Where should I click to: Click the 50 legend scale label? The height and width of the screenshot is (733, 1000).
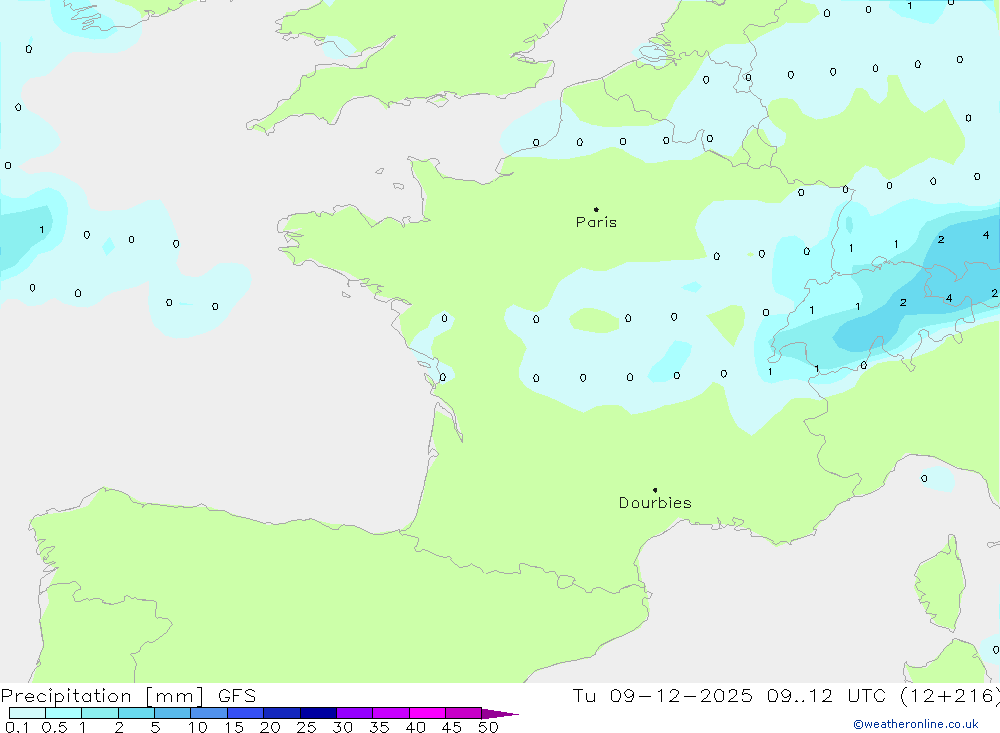point(488,727)
